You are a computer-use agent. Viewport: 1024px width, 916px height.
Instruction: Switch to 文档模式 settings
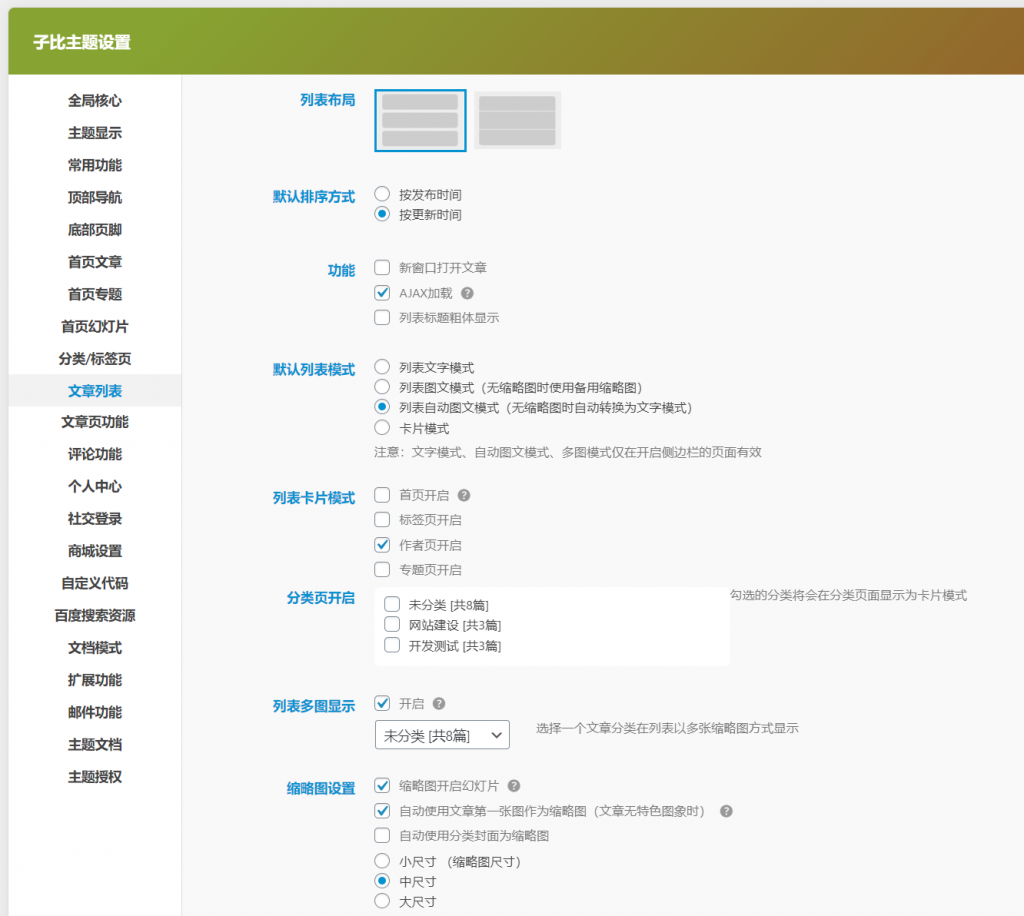point(95,648)
